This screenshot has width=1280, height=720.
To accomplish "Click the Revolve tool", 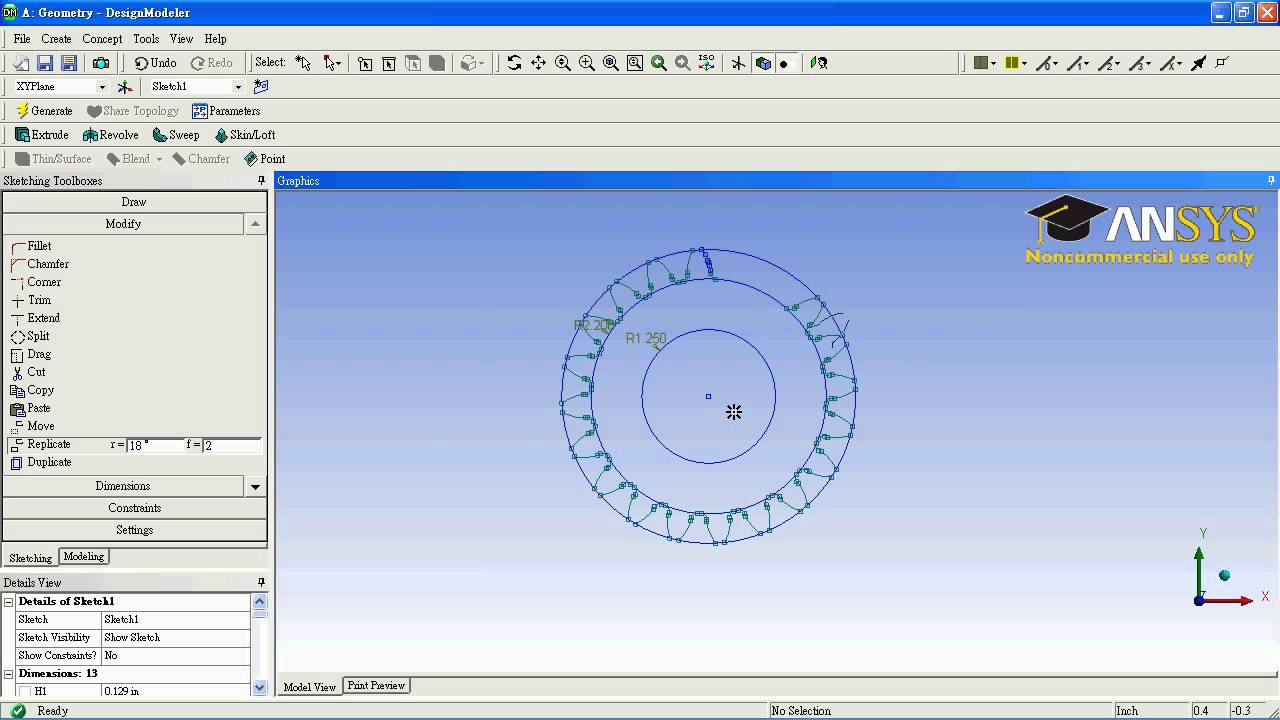I will click(x=111, y=135).
